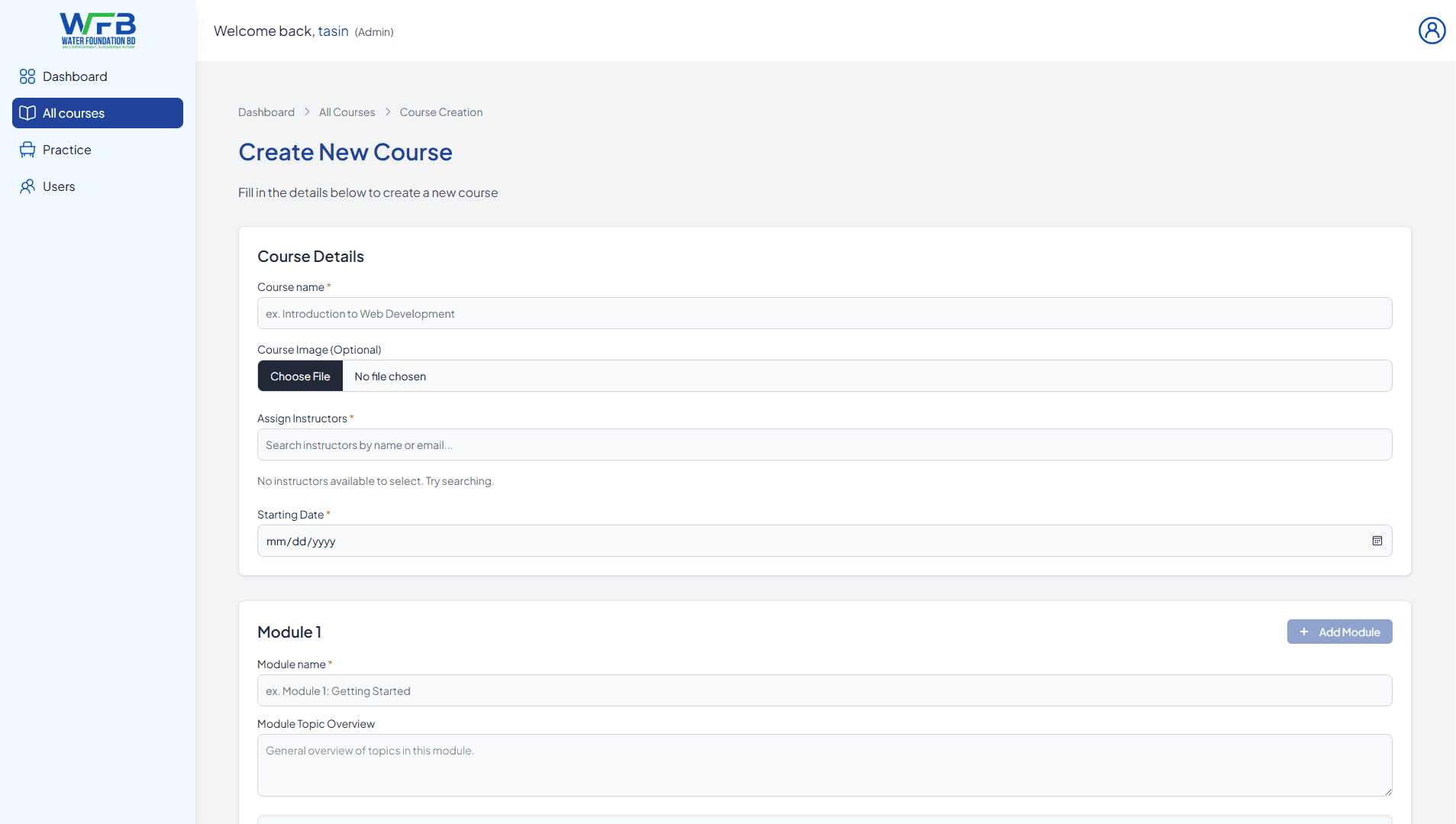1456x824 pixels.
Task: Click the Starting Date field
Action: [x=825, y=541]
